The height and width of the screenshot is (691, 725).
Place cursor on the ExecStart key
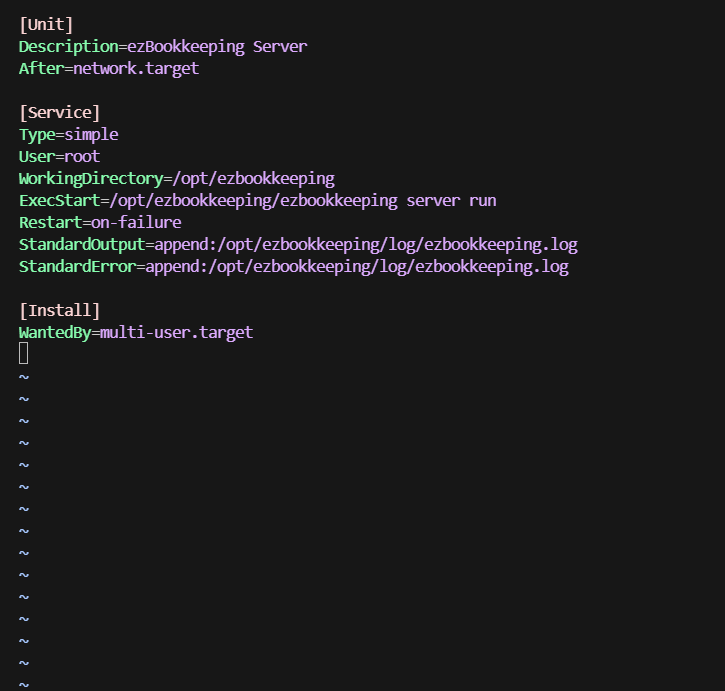(55, 200)
